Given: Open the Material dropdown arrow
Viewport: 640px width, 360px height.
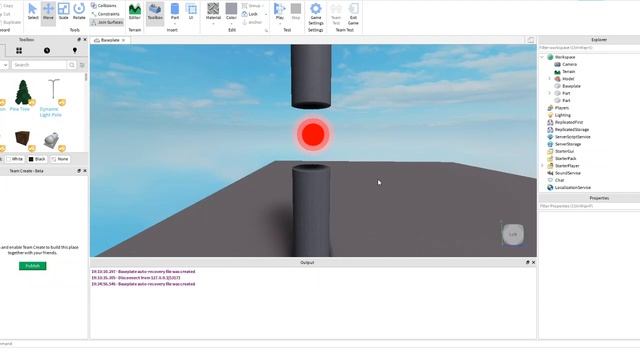Looking at the screenshot, I should pyautogui.click(x=213, y=24).
